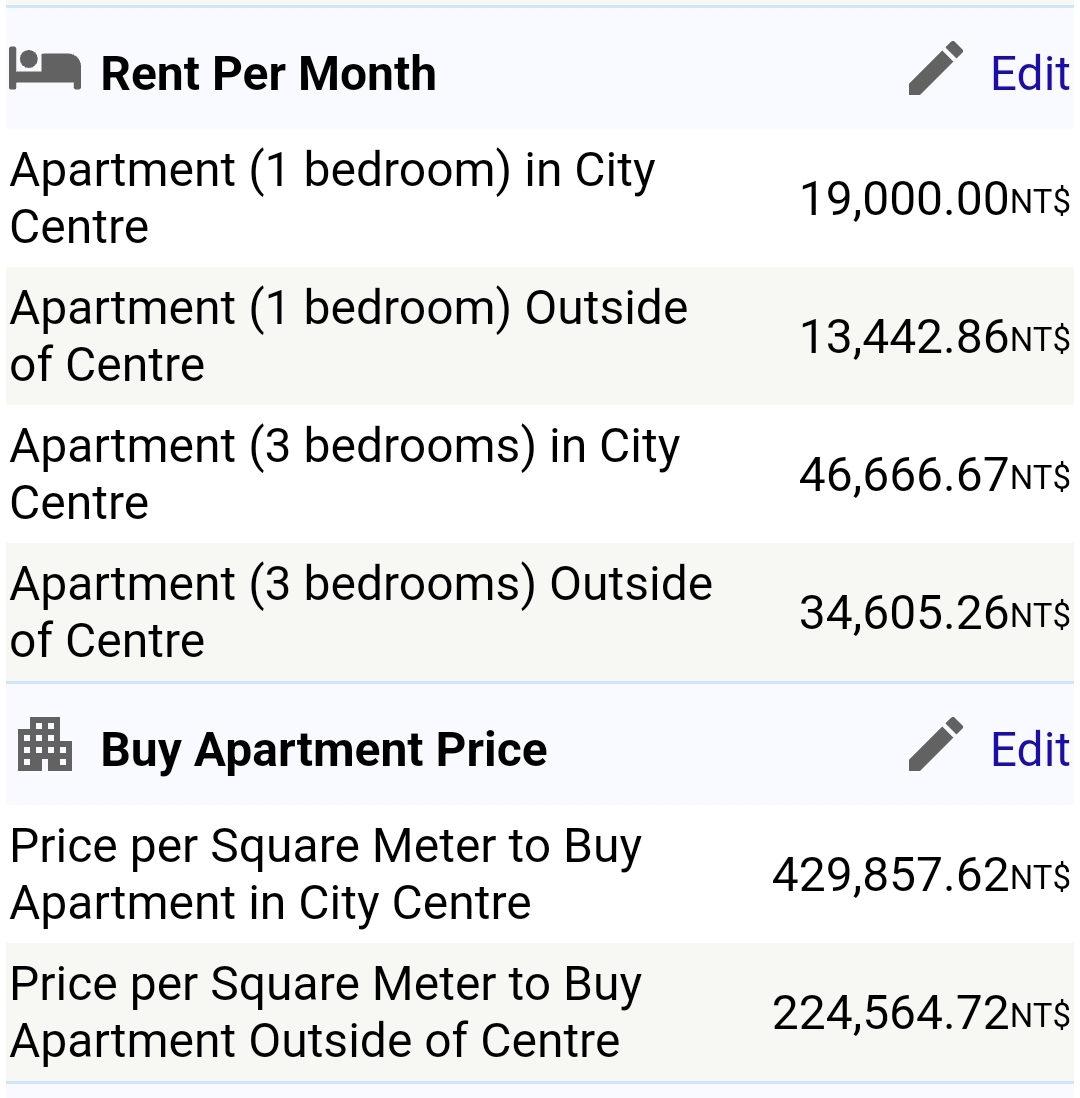Select the 34,605.26 NT$ price value
Viewport: 1080px width, 1098px height.
[935, 613]
